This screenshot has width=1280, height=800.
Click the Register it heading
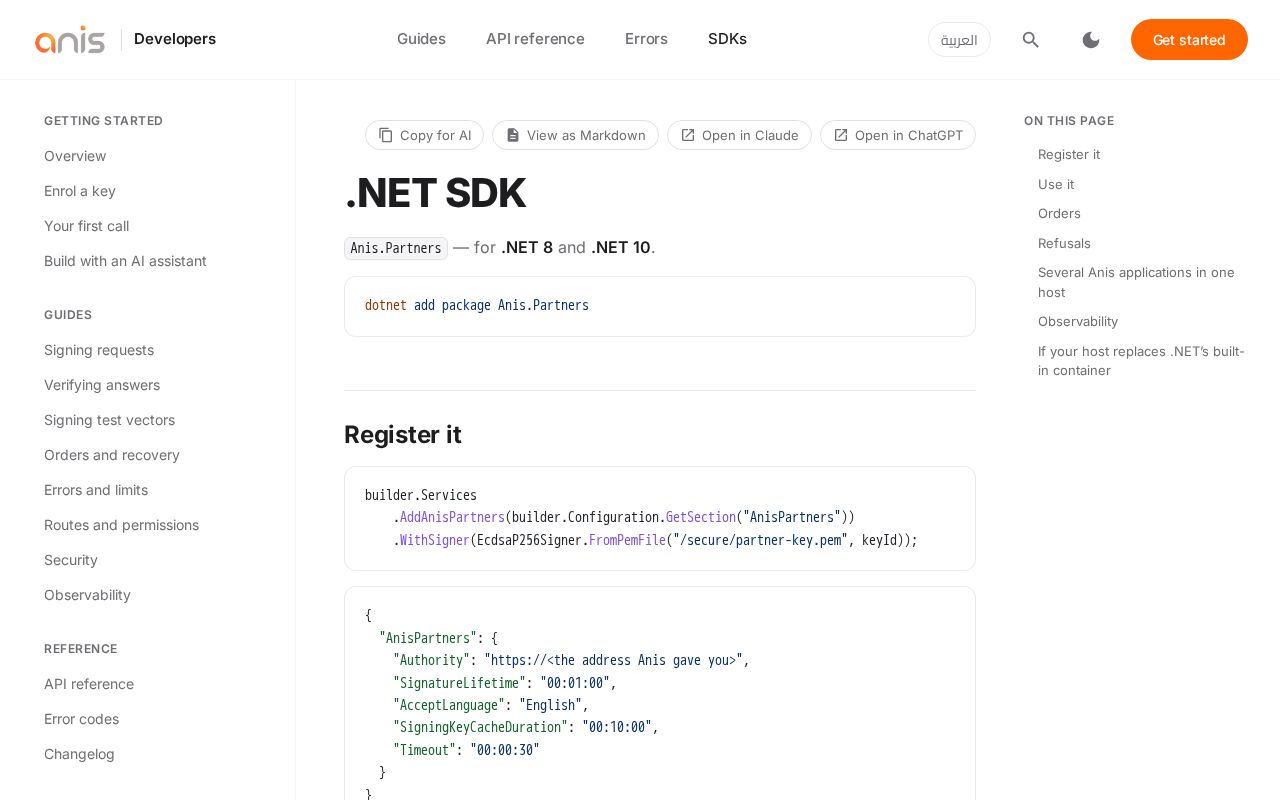click(403, 434)
